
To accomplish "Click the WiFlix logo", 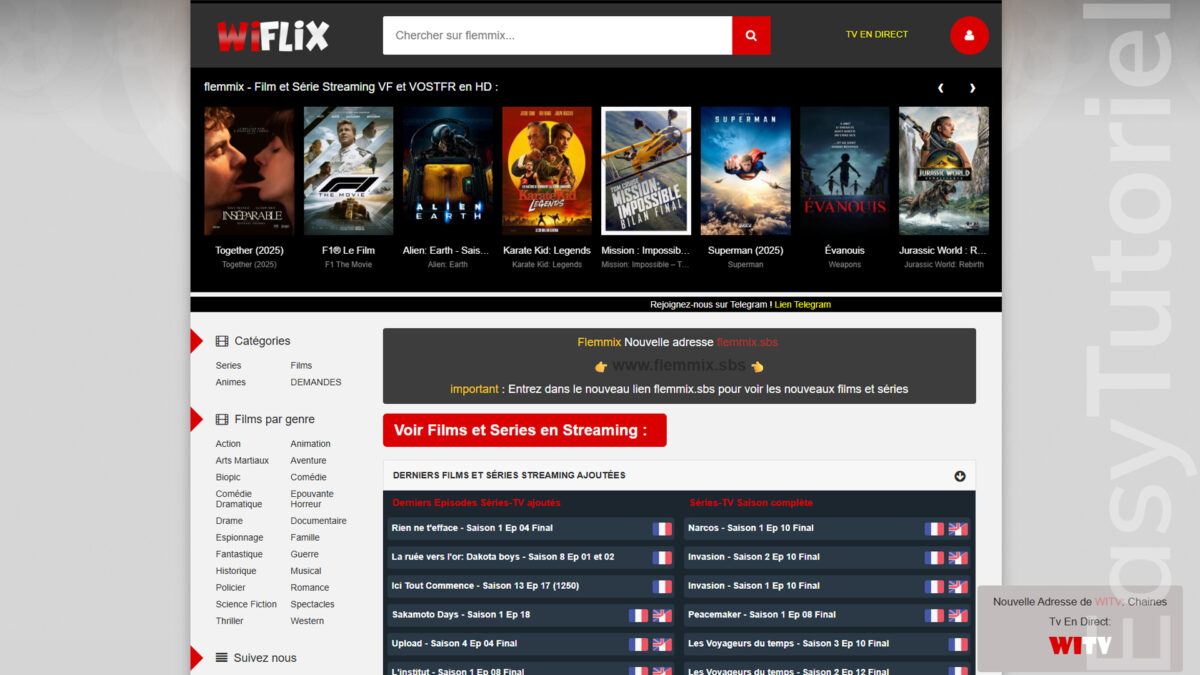I will click(273, 36).
